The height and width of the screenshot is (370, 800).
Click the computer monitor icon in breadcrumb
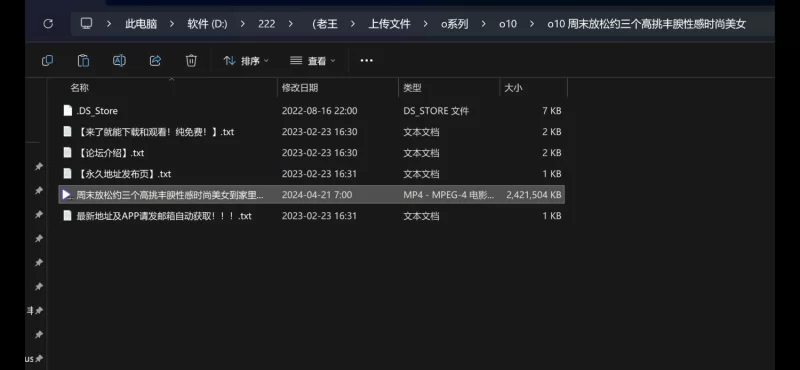click(86, 23)
